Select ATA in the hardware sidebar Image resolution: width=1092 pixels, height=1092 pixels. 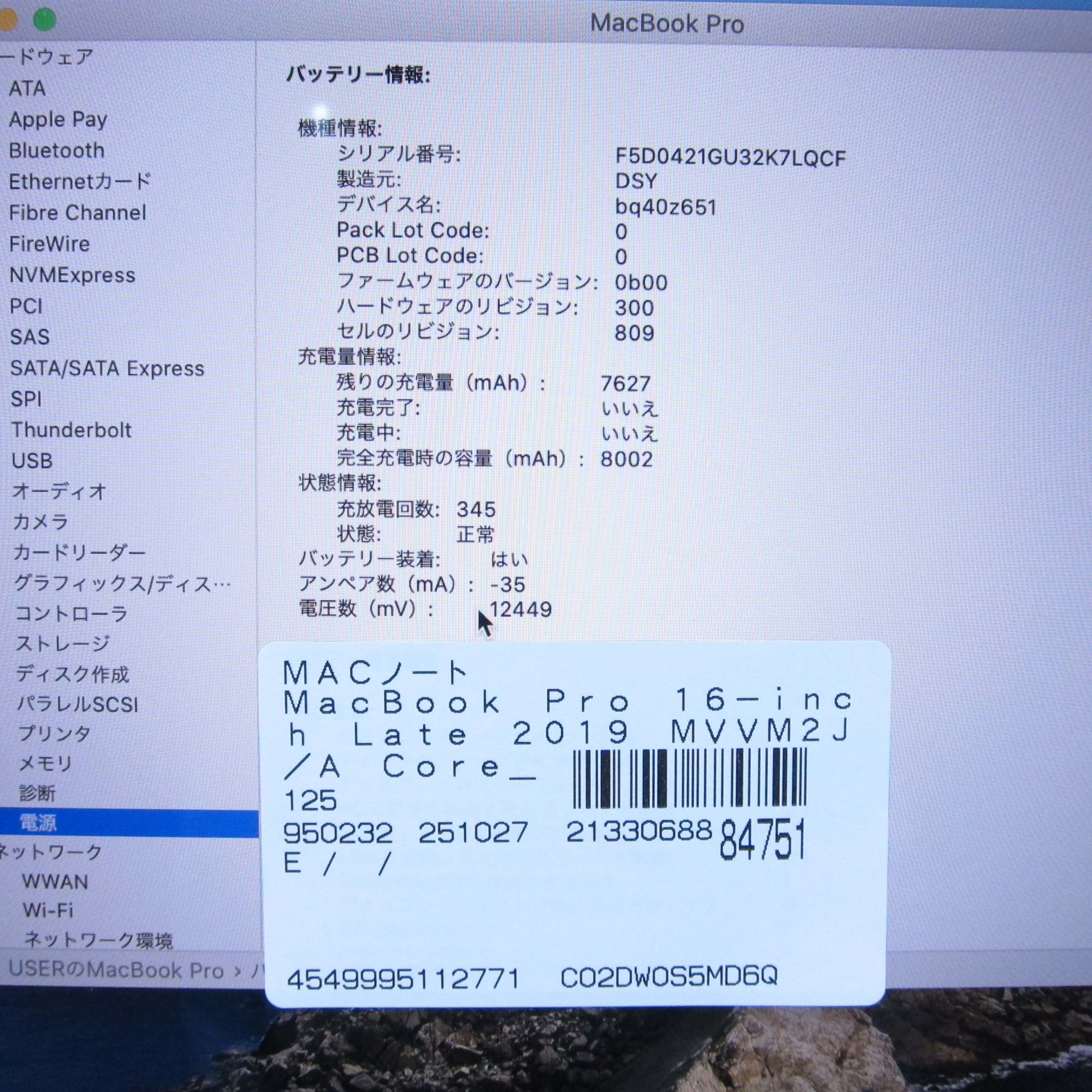point(27,89)
